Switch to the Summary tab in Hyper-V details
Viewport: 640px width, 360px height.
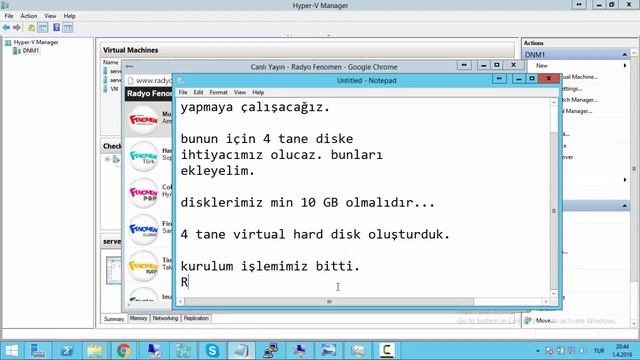(x=114, y=319)
